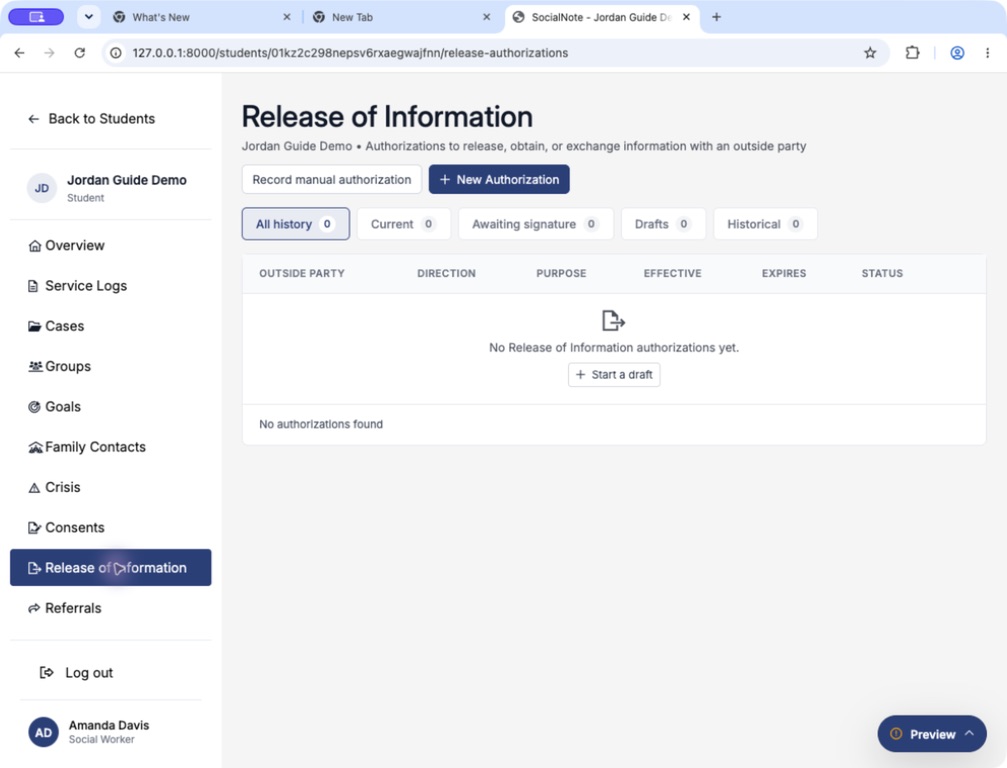Image resolution: width=1007 pixels, height=768 pixels.
Task: Click 'No authorizations found' footer text
Action: (321, 424)
